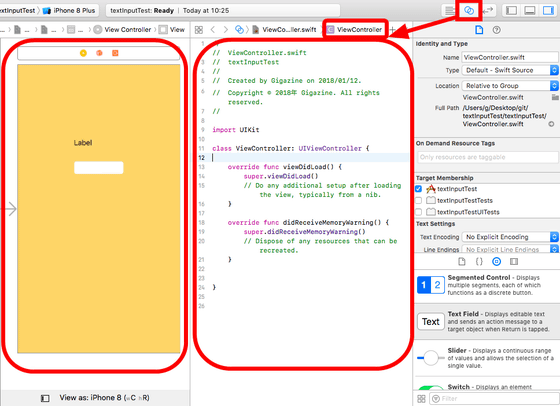
Task: Reveal full path in Finder arrow icon
Action: coord(551,124)
